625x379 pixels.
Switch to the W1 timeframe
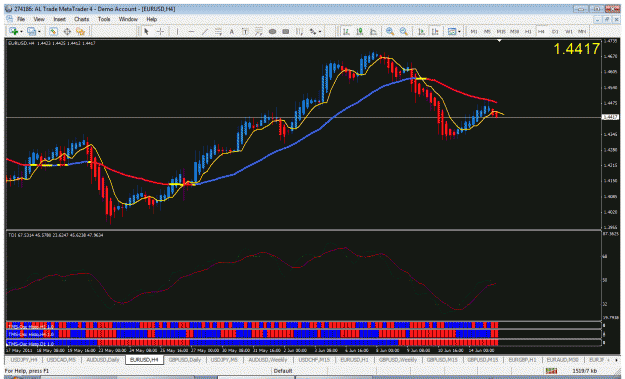(568, 31)
